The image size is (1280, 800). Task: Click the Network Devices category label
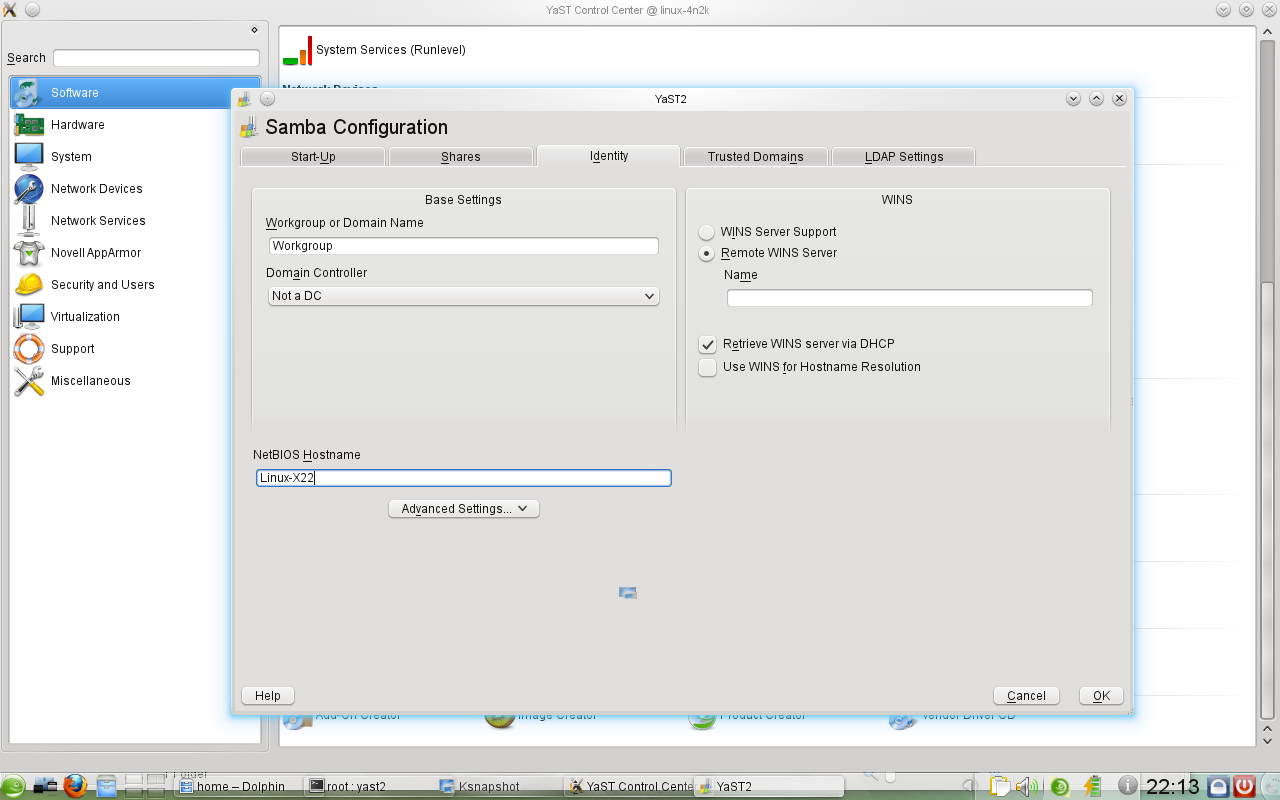97,189
